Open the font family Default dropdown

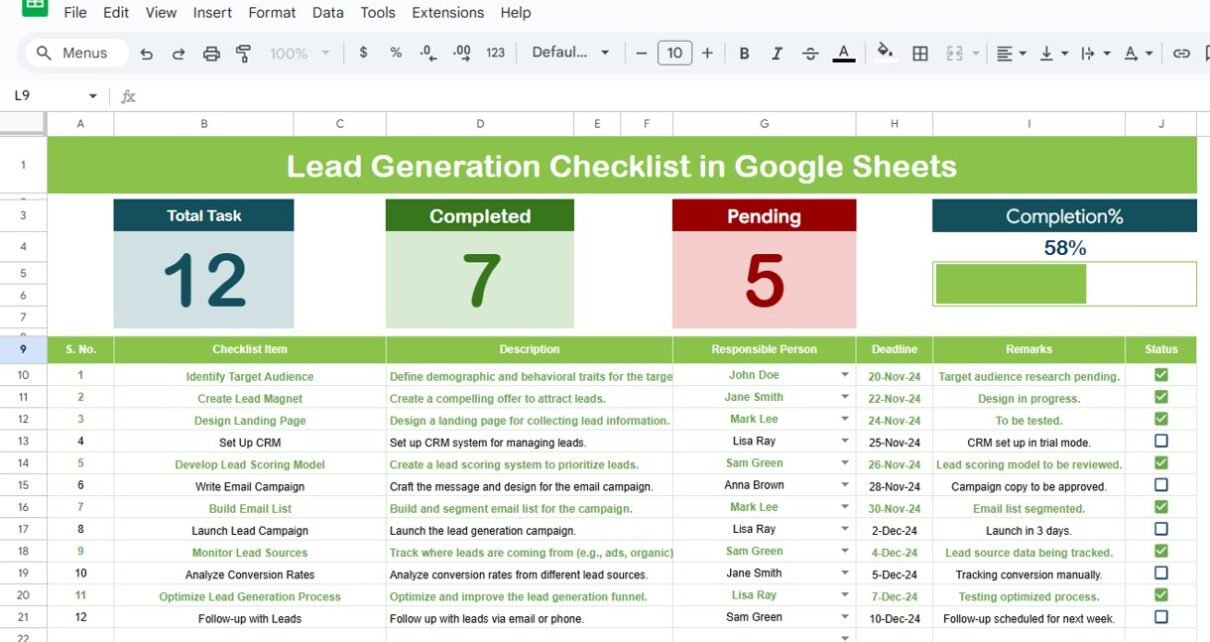(570, 53)
